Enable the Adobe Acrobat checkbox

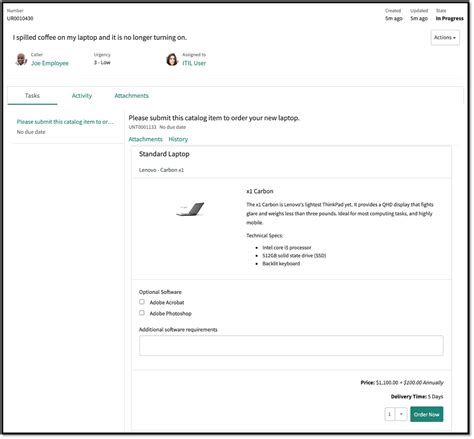point(142,302)
